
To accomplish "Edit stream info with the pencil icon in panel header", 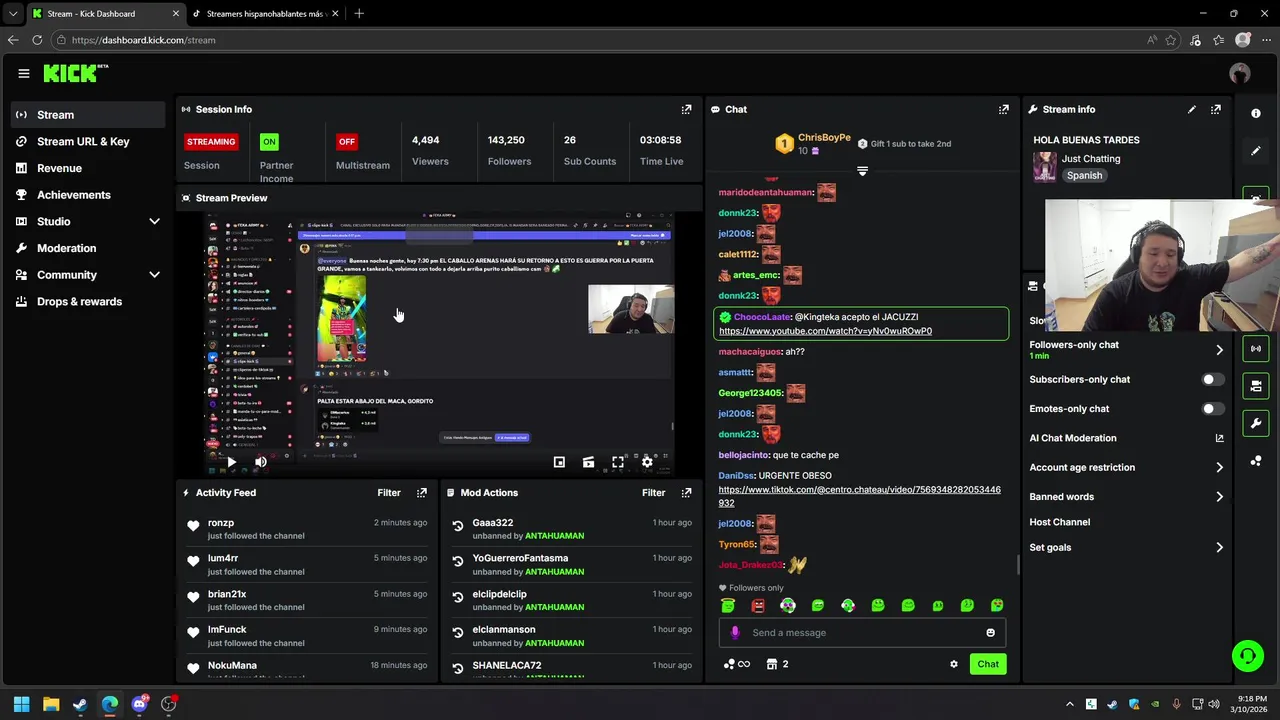I will pyautogui.click(x=1192, y=109).
